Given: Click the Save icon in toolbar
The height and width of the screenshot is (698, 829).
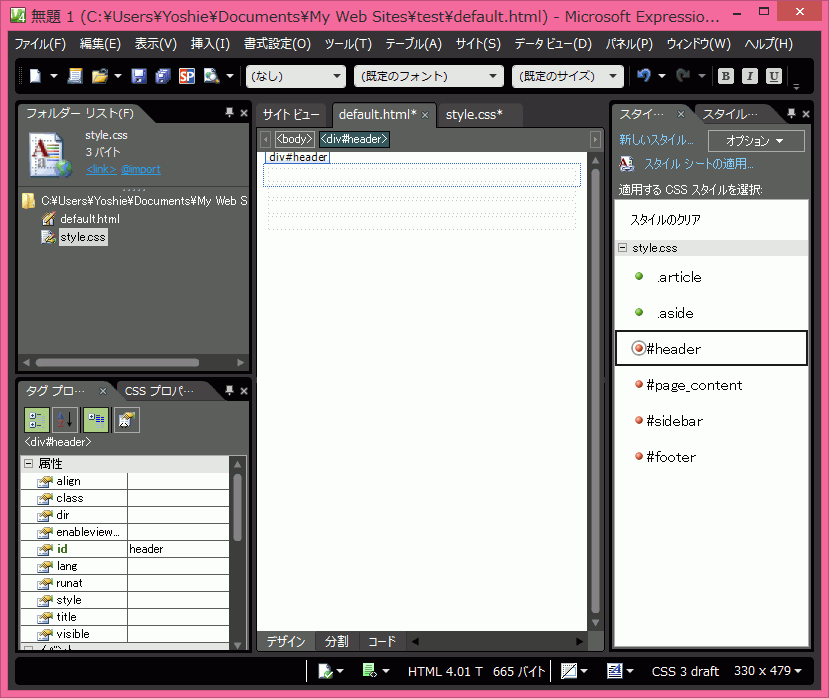Looking at the screenshot, I should tap(139, 76).
